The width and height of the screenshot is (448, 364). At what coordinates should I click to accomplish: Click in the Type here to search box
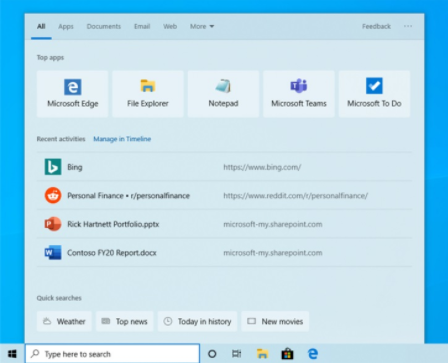coord(113,354)
